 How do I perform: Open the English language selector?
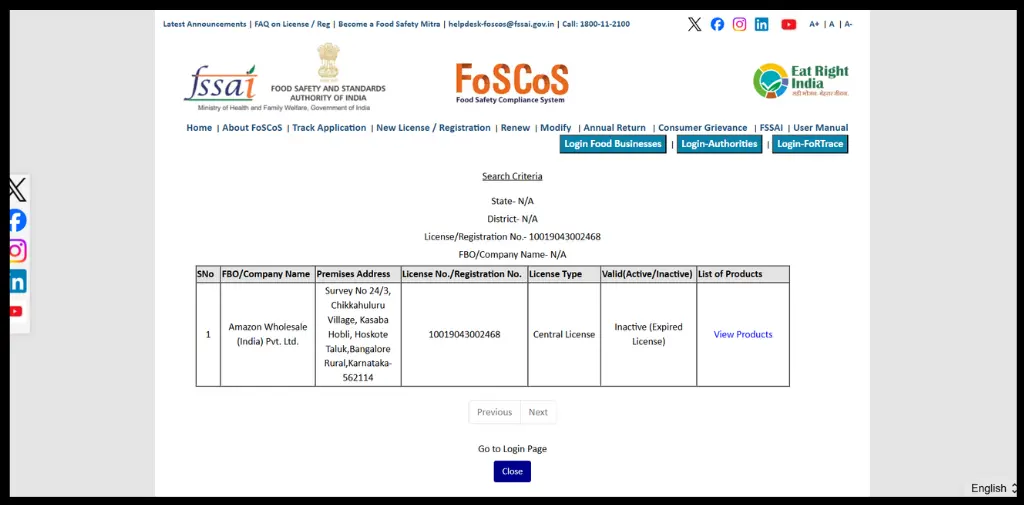pos(993,488)
